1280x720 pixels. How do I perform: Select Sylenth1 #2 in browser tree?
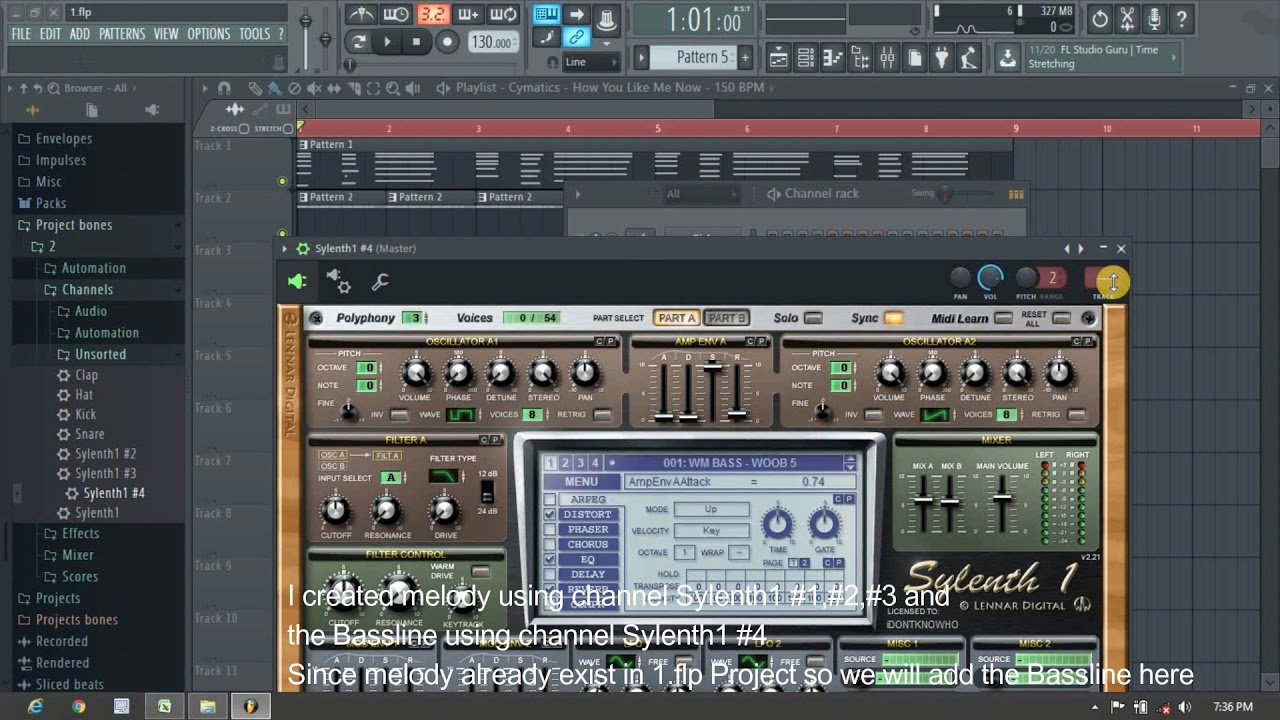pyautogui.click(x=105, y=454)
